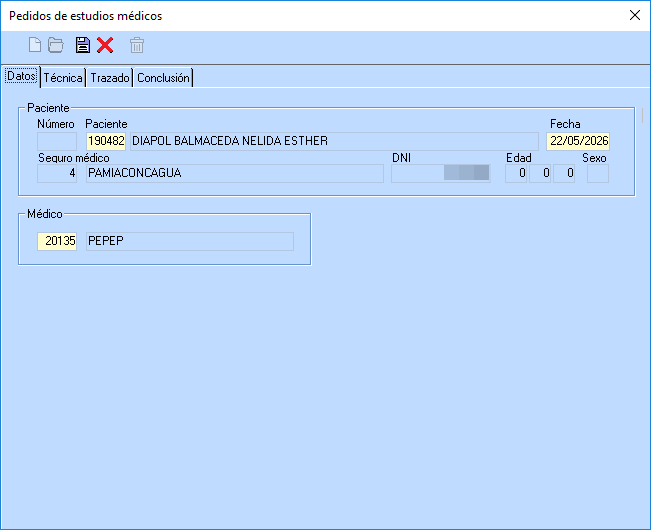Image resolution: width=651 pixels, height=530 pixels.
Task: Save the record with floppy disk icon
Action: (83, 45)
